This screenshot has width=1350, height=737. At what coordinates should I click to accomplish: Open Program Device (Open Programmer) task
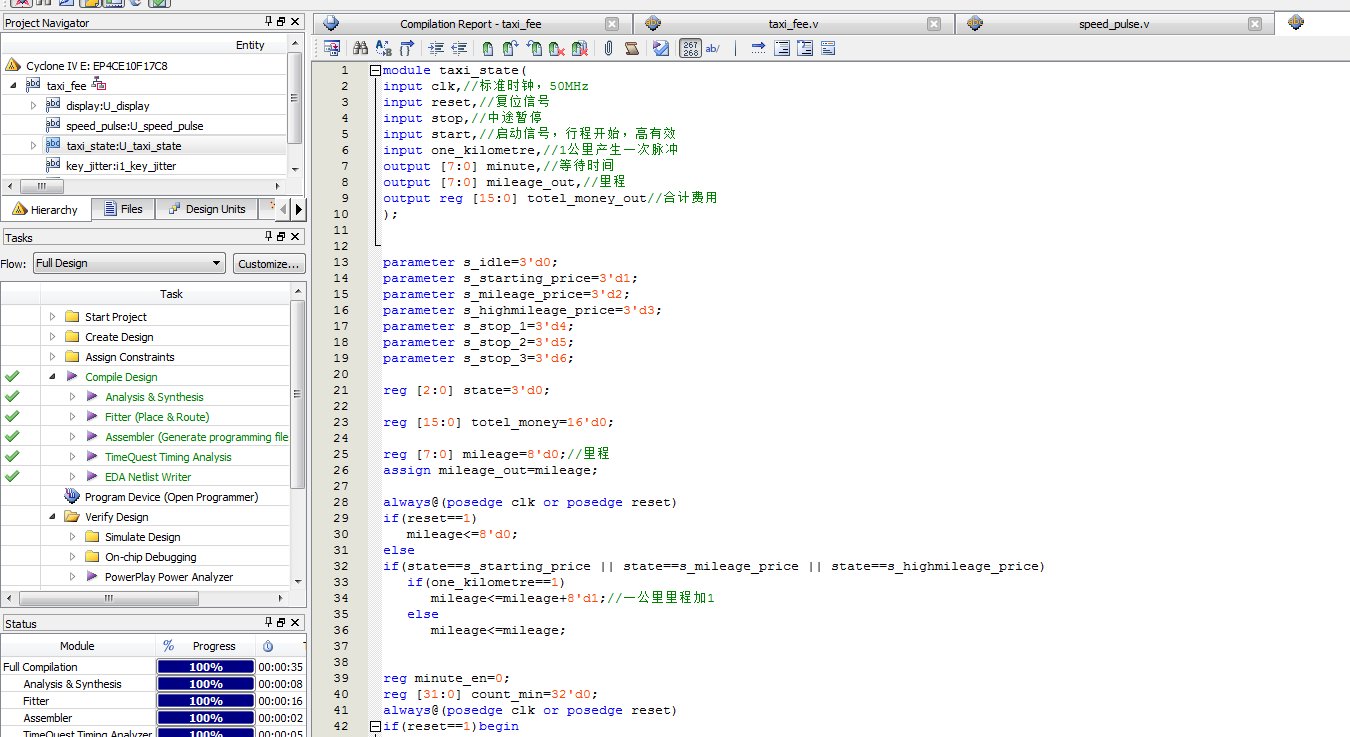click(x=171, y=497)
